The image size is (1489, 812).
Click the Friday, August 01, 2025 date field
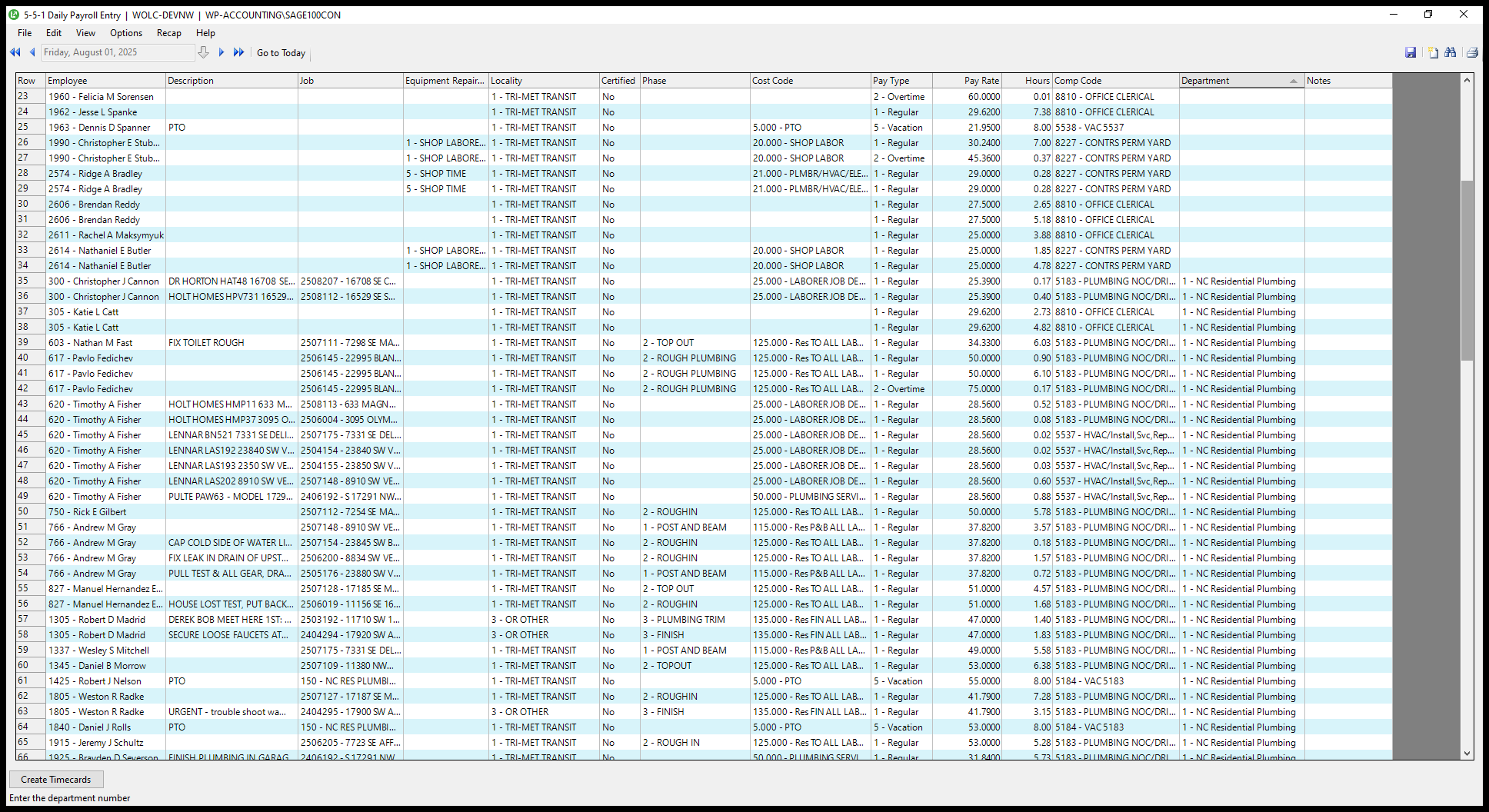[118, 52]
